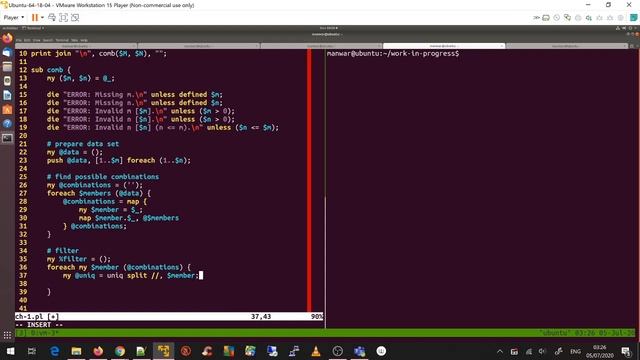Pause the virtual machine
The height and width of the screenshot is (360, 640).
(35, 18)
